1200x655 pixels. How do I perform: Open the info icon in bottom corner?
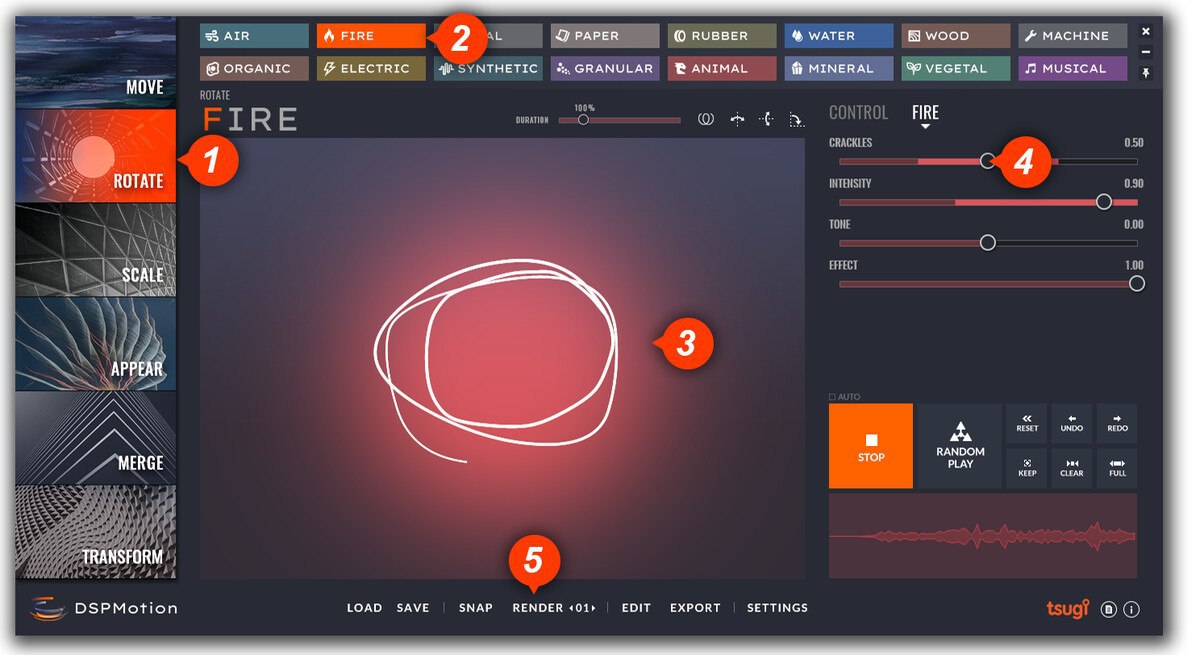point(1132,609)
